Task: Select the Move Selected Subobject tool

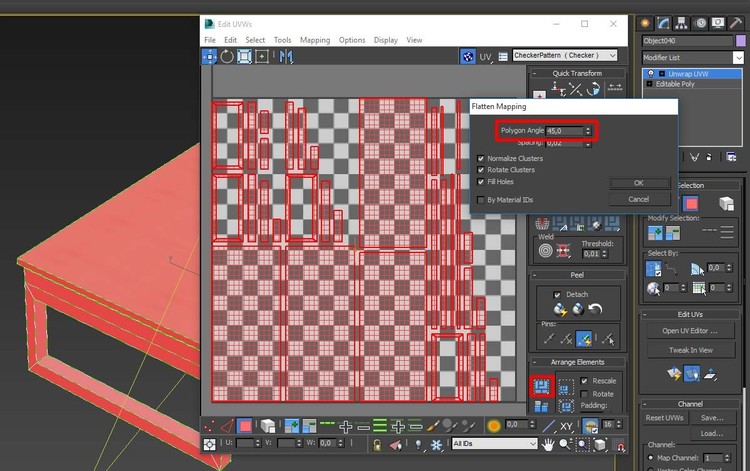Action: point(210,56)
